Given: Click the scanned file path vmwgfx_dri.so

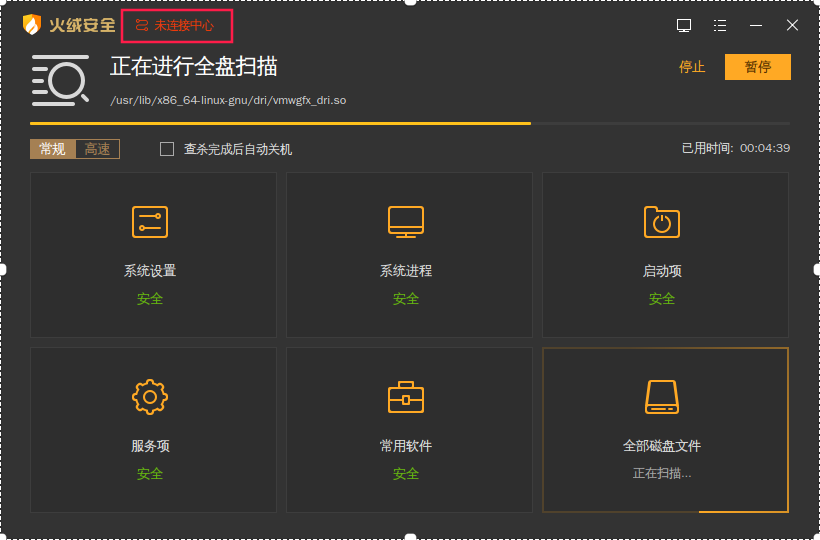Looking at the screenshot, I should point(228,100).
